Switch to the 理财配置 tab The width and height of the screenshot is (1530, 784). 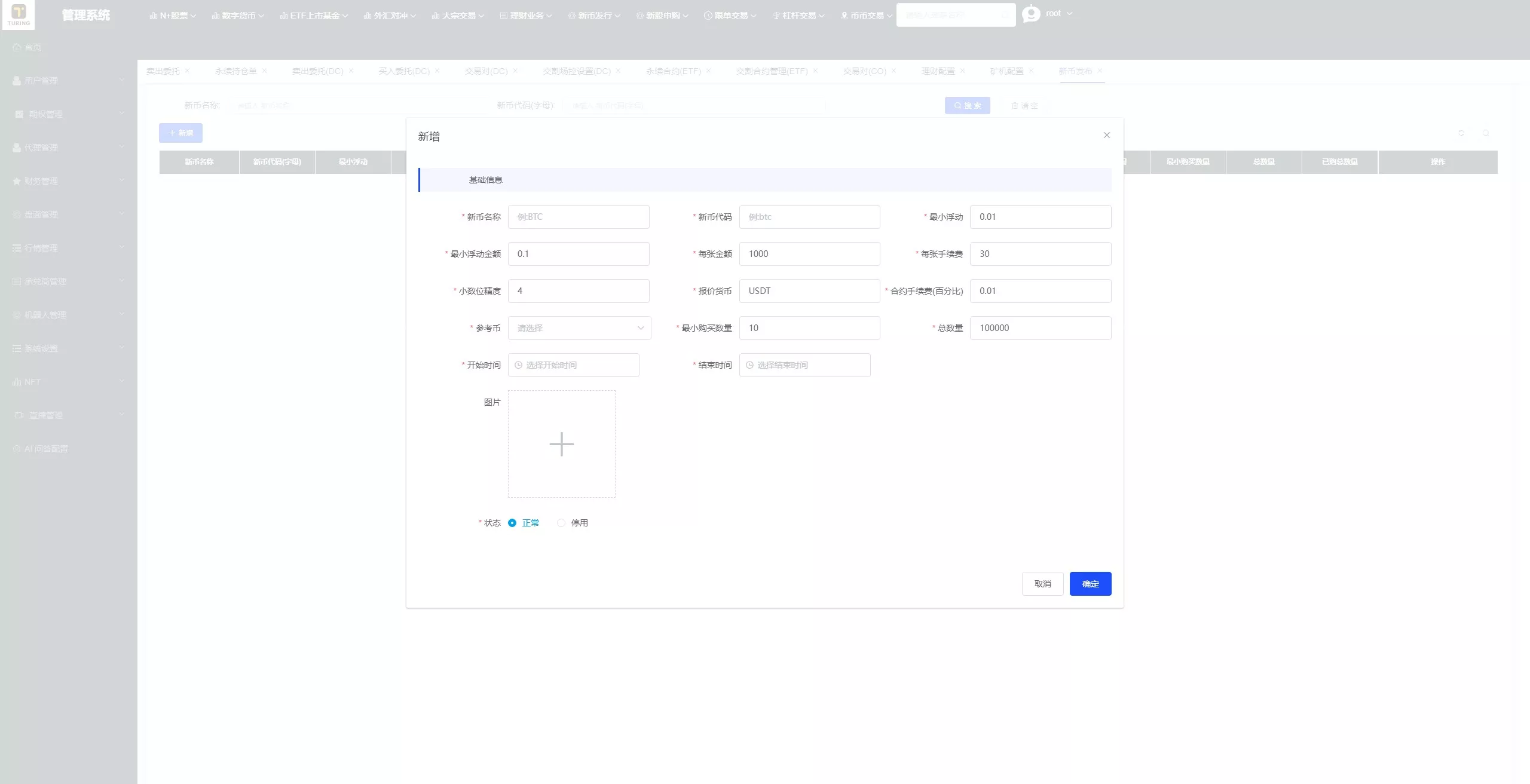pyautogui.click(x=938, y=71)
